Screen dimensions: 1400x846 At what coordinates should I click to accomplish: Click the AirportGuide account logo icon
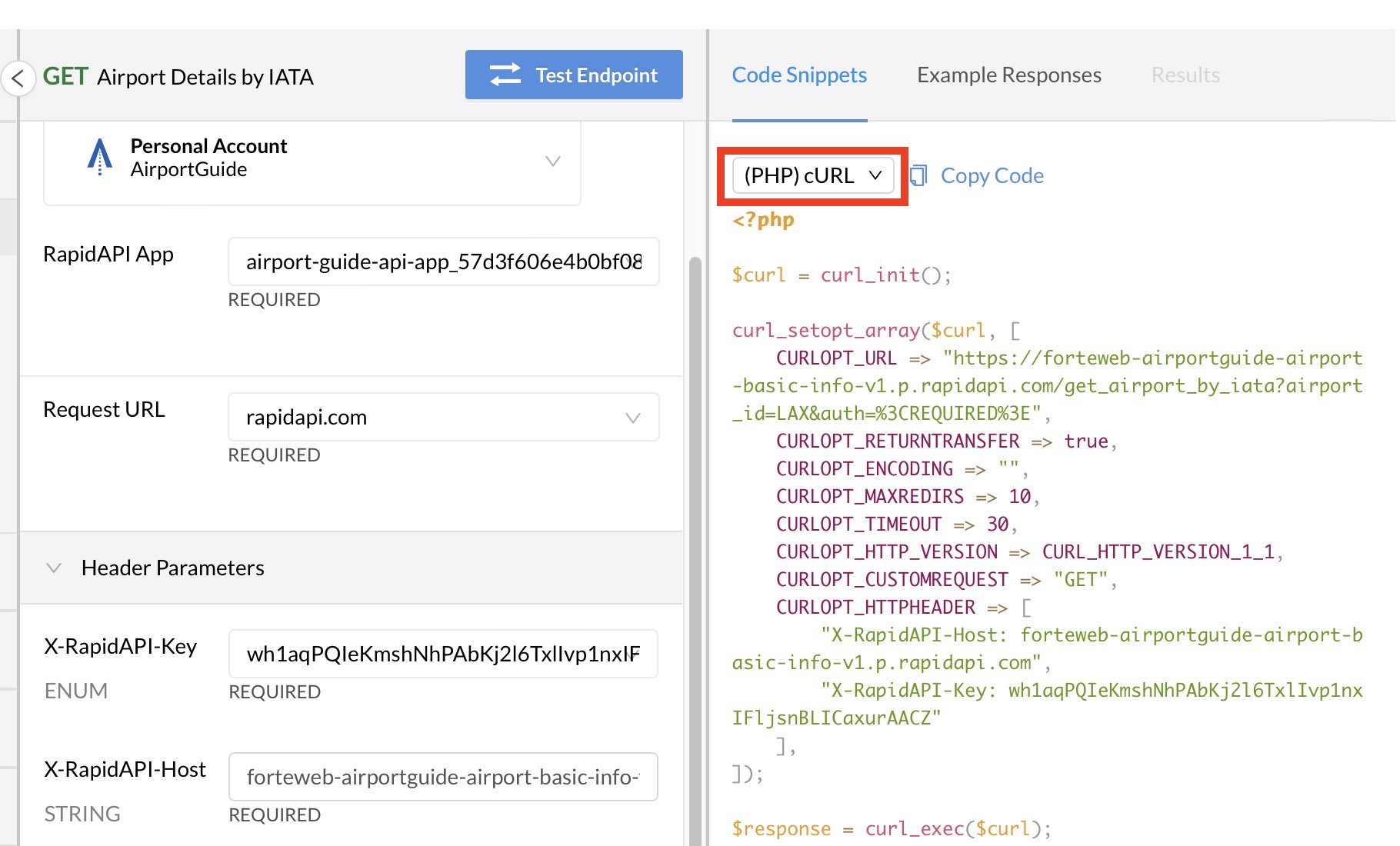100,157
